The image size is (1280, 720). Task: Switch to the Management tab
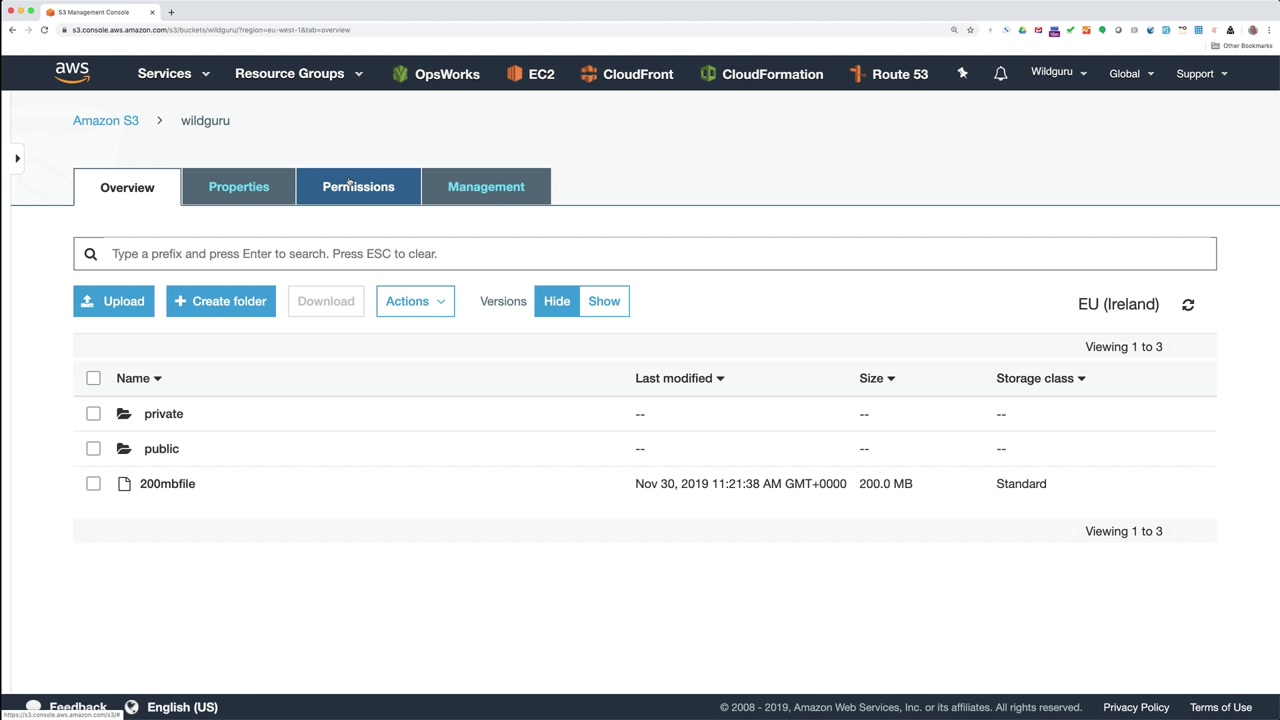click(x=486, y=187)
